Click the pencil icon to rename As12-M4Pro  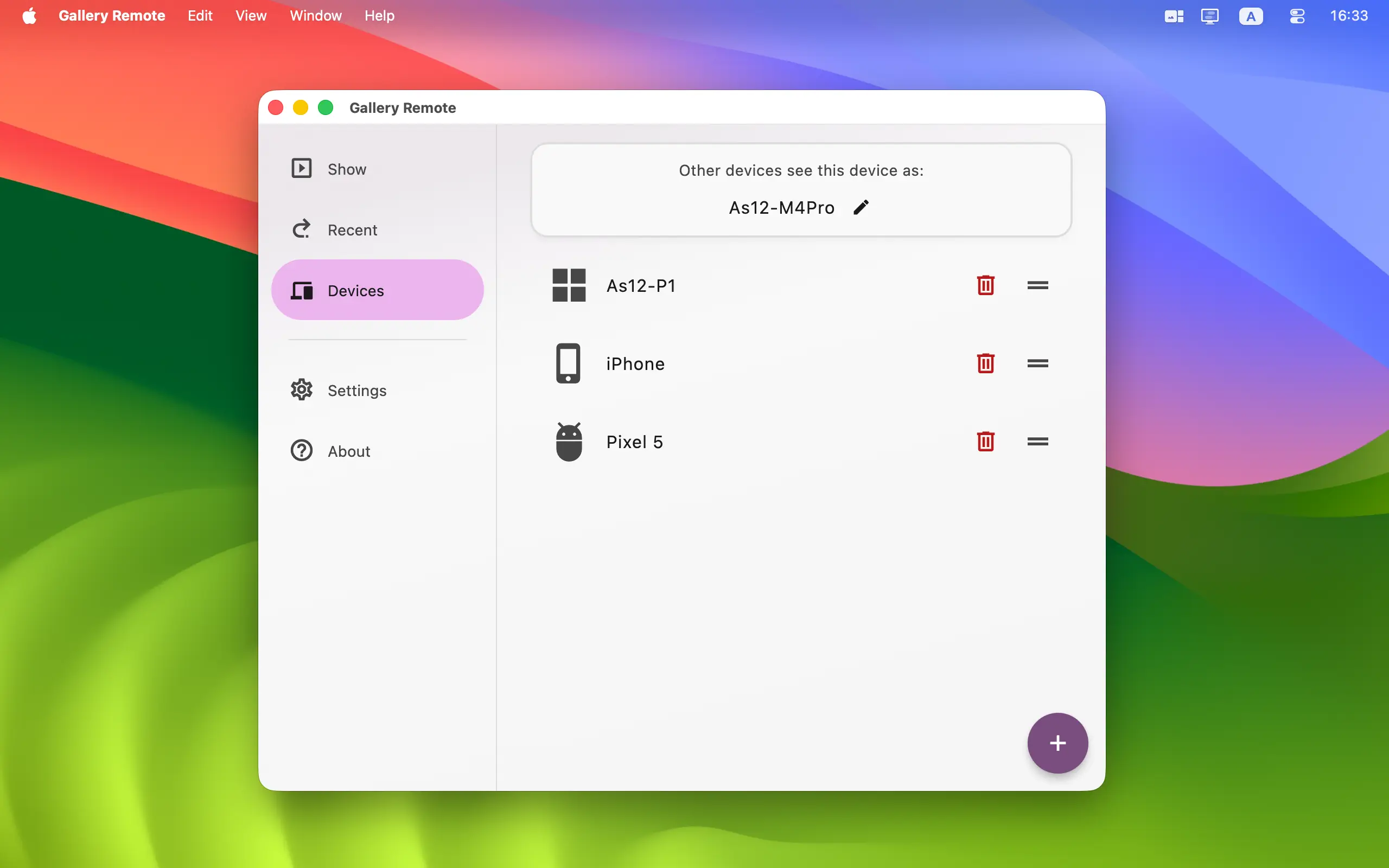coord(861,207)
